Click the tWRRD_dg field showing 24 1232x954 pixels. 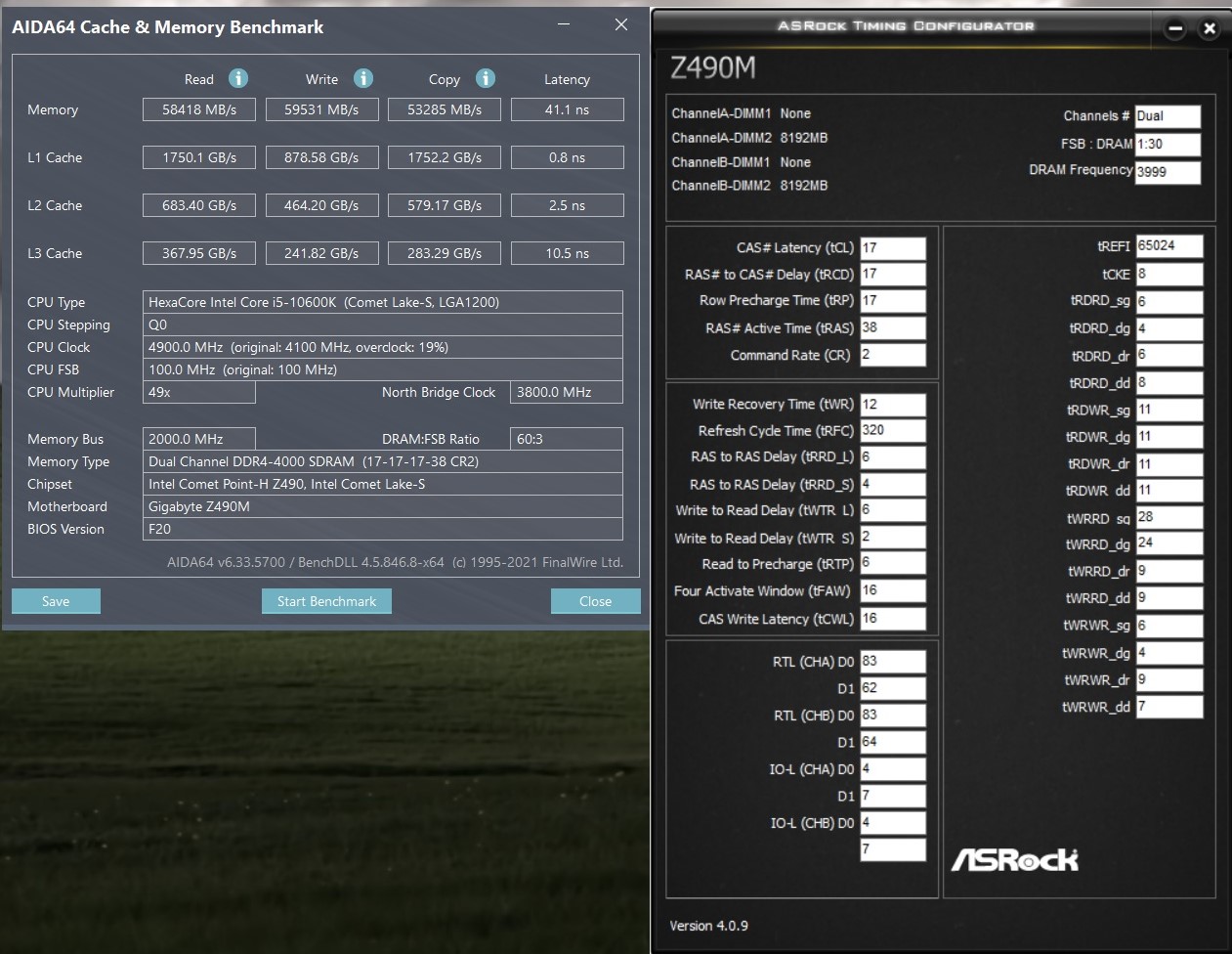click(x=1168, y=544)
